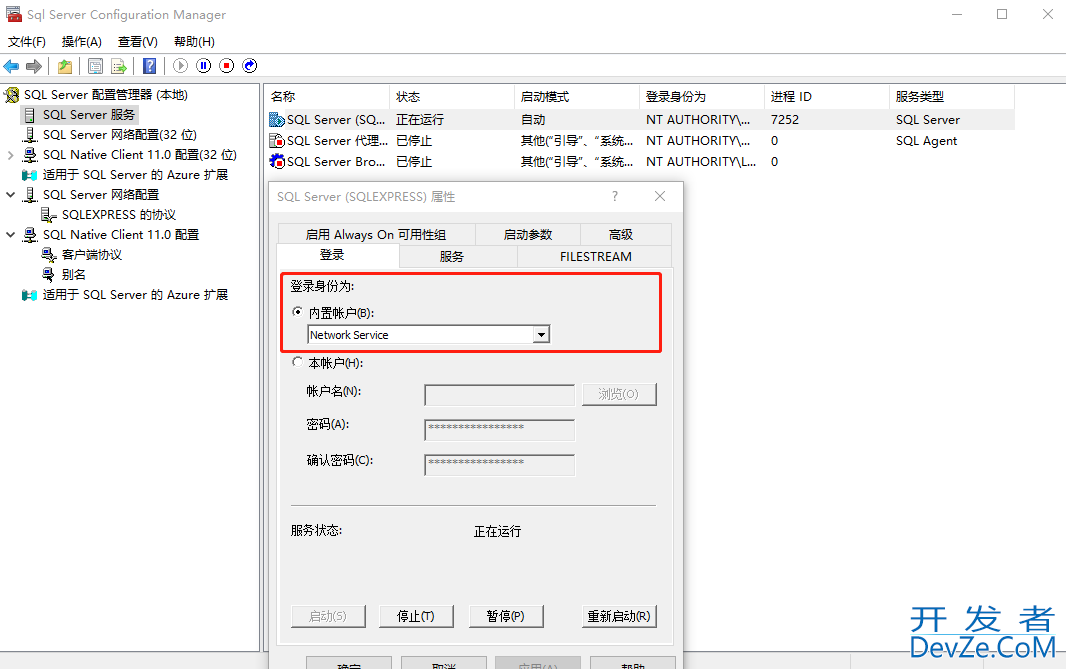Click the Back arrow in toolbar
Screen dimensions: 1066x669
[x=11, y=66]
